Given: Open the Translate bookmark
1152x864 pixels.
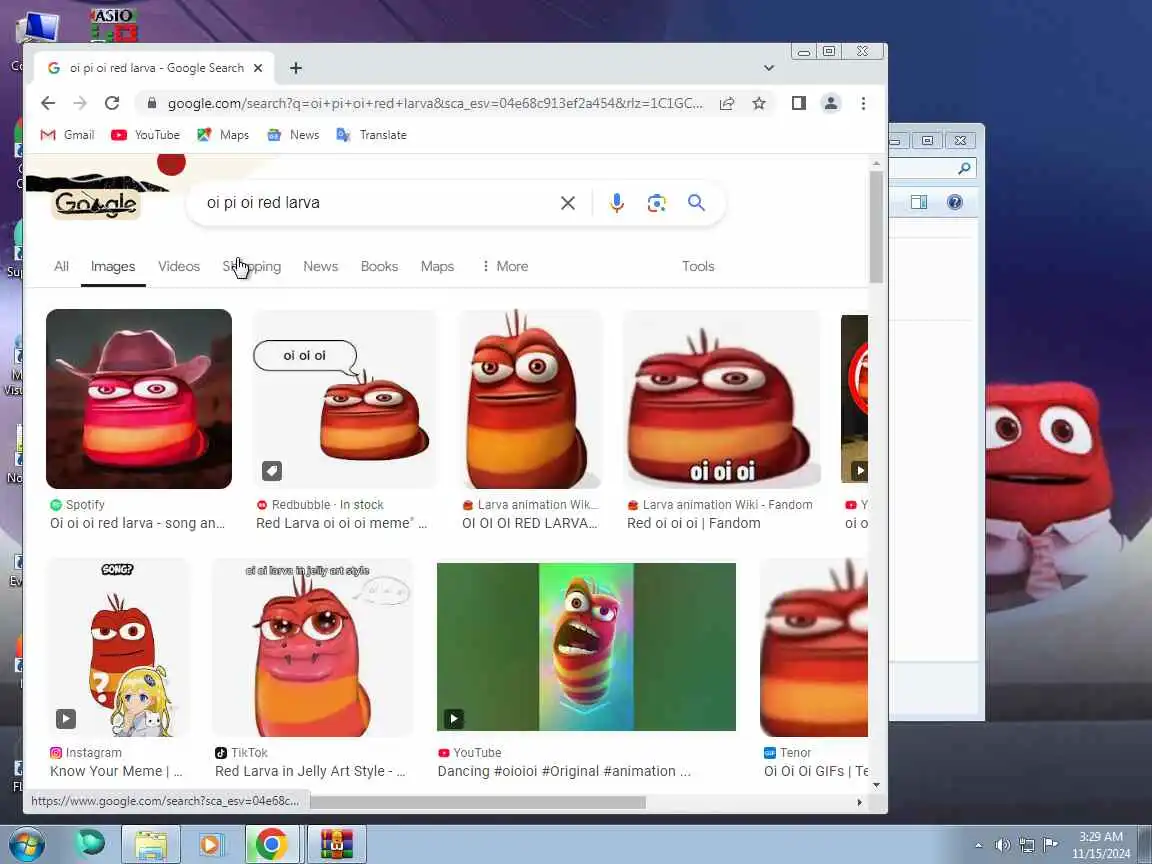Looking at the screenshot, I should point(372,135).
